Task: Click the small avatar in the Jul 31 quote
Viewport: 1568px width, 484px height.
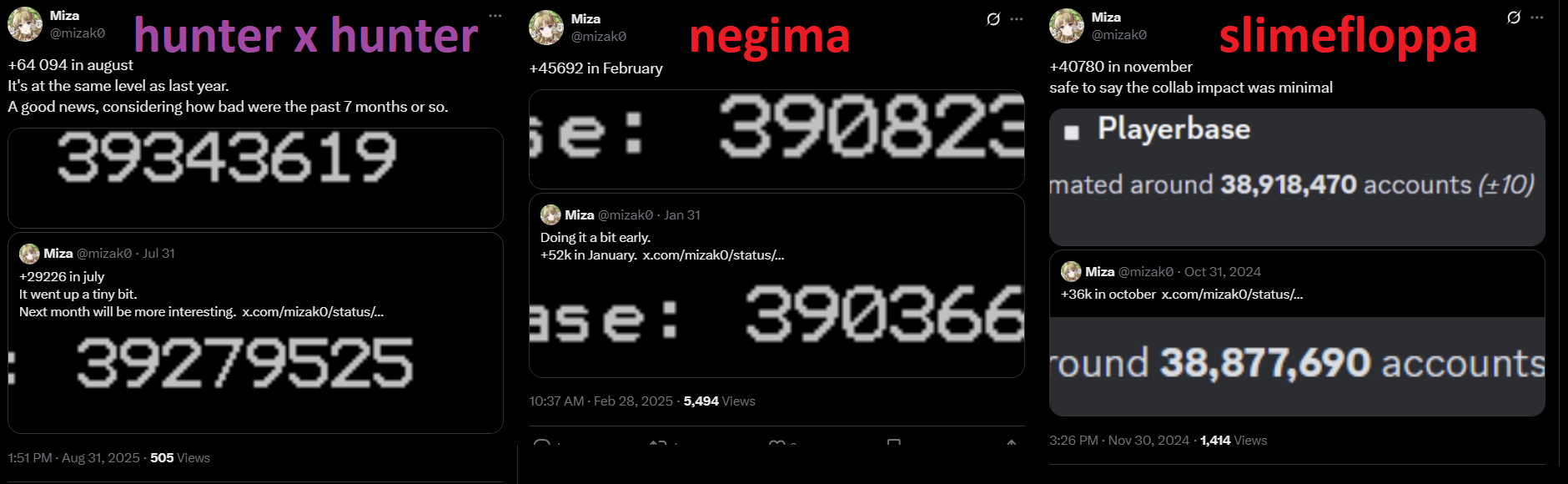Action: point(29,254)
